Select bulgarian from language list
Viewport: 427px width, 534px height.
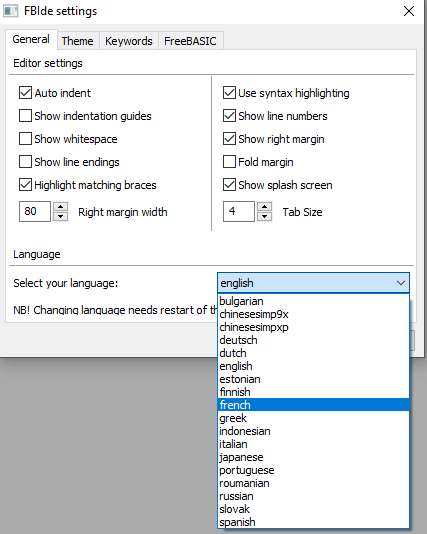click(x=313, y=301)
